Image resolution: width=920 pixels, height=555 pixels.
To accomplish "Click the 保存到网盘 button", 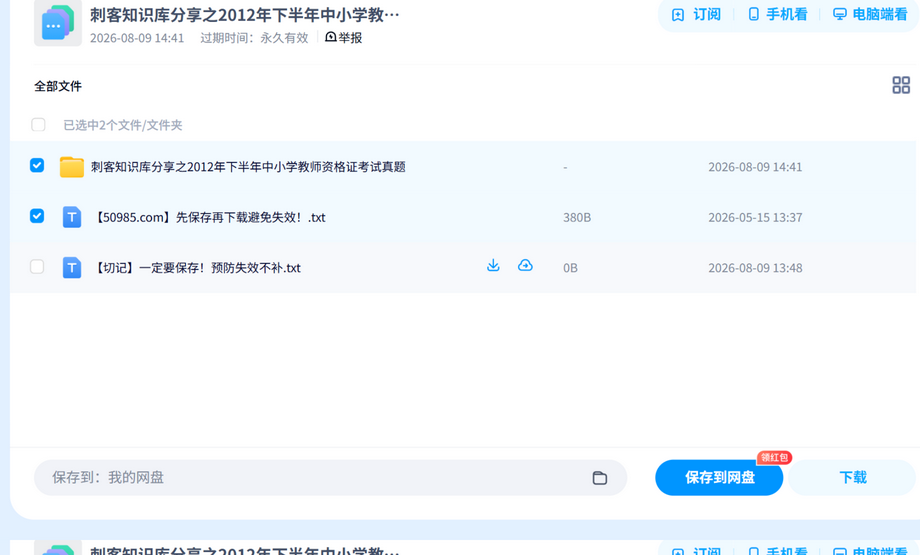I will pyautogui.click(x=719, y=478).
